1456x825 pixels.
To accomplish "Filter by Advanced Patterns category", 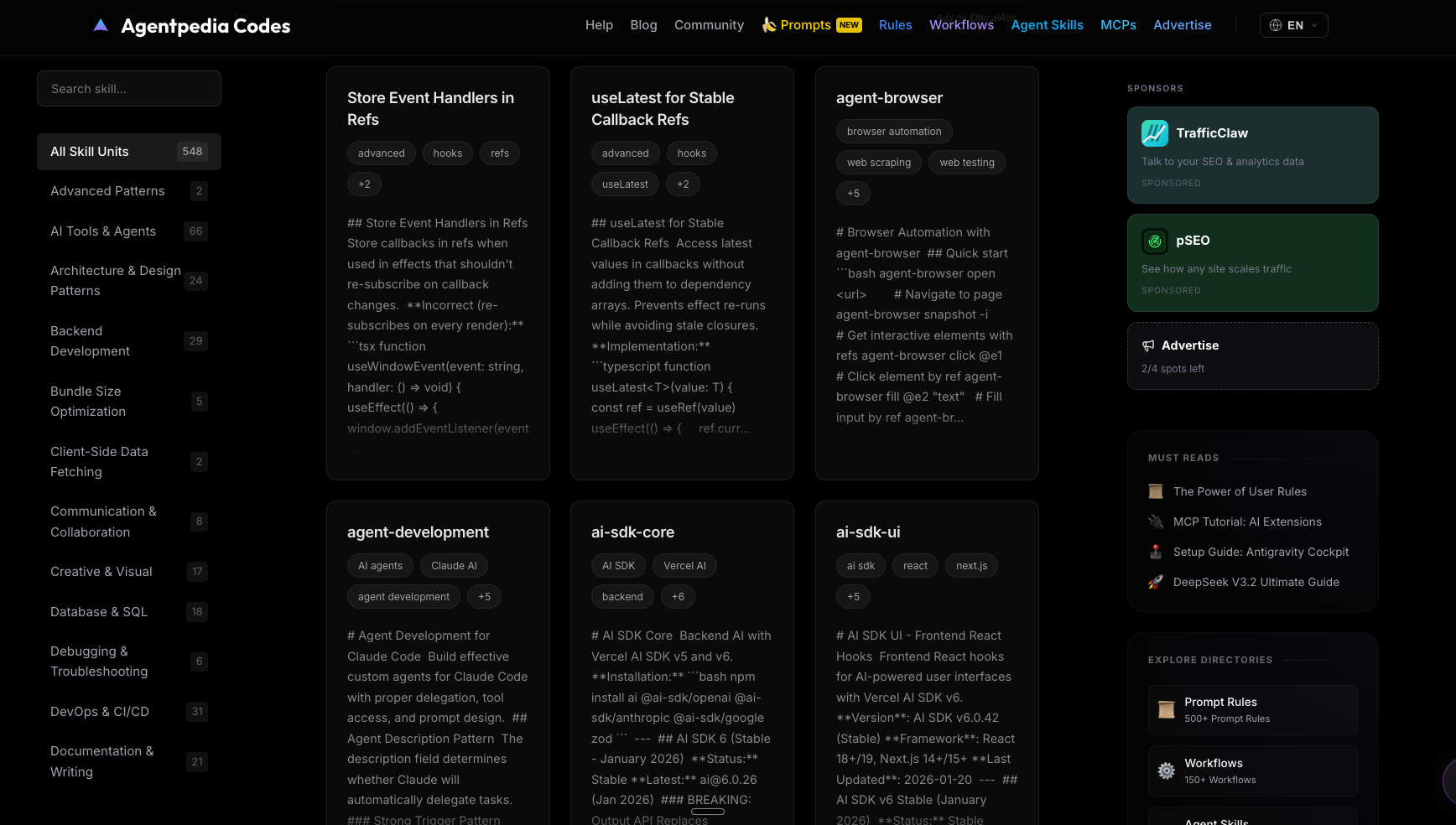I will pyautogui.click(x=129, y=191).
